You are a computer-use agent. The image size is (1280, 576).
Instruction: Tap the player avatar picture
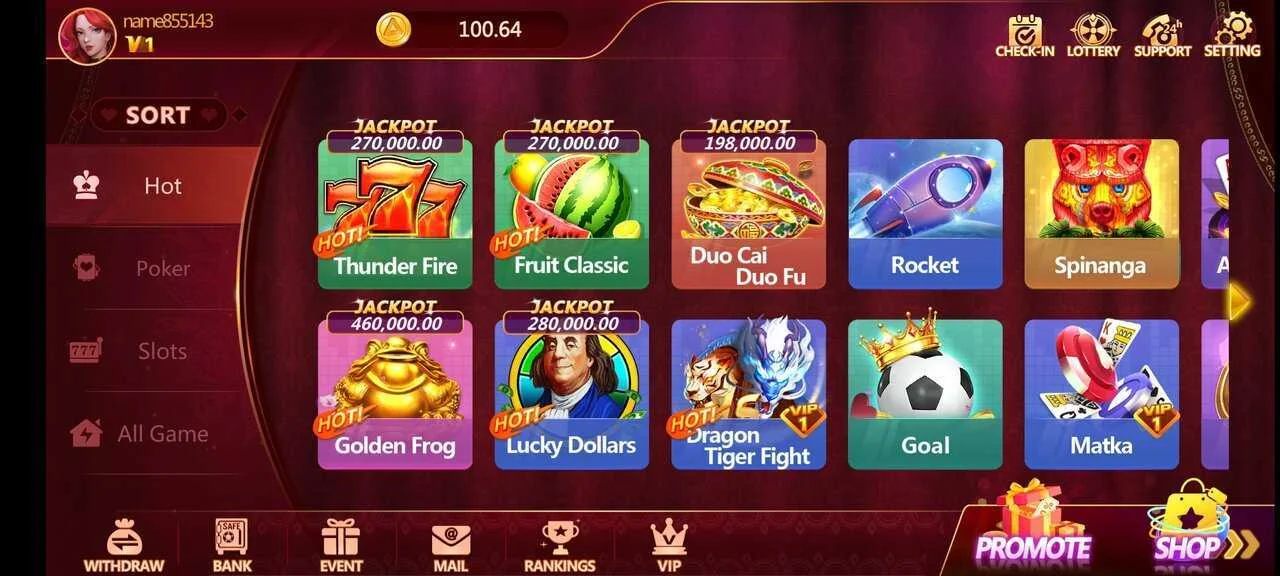click(x=87, y=35)
